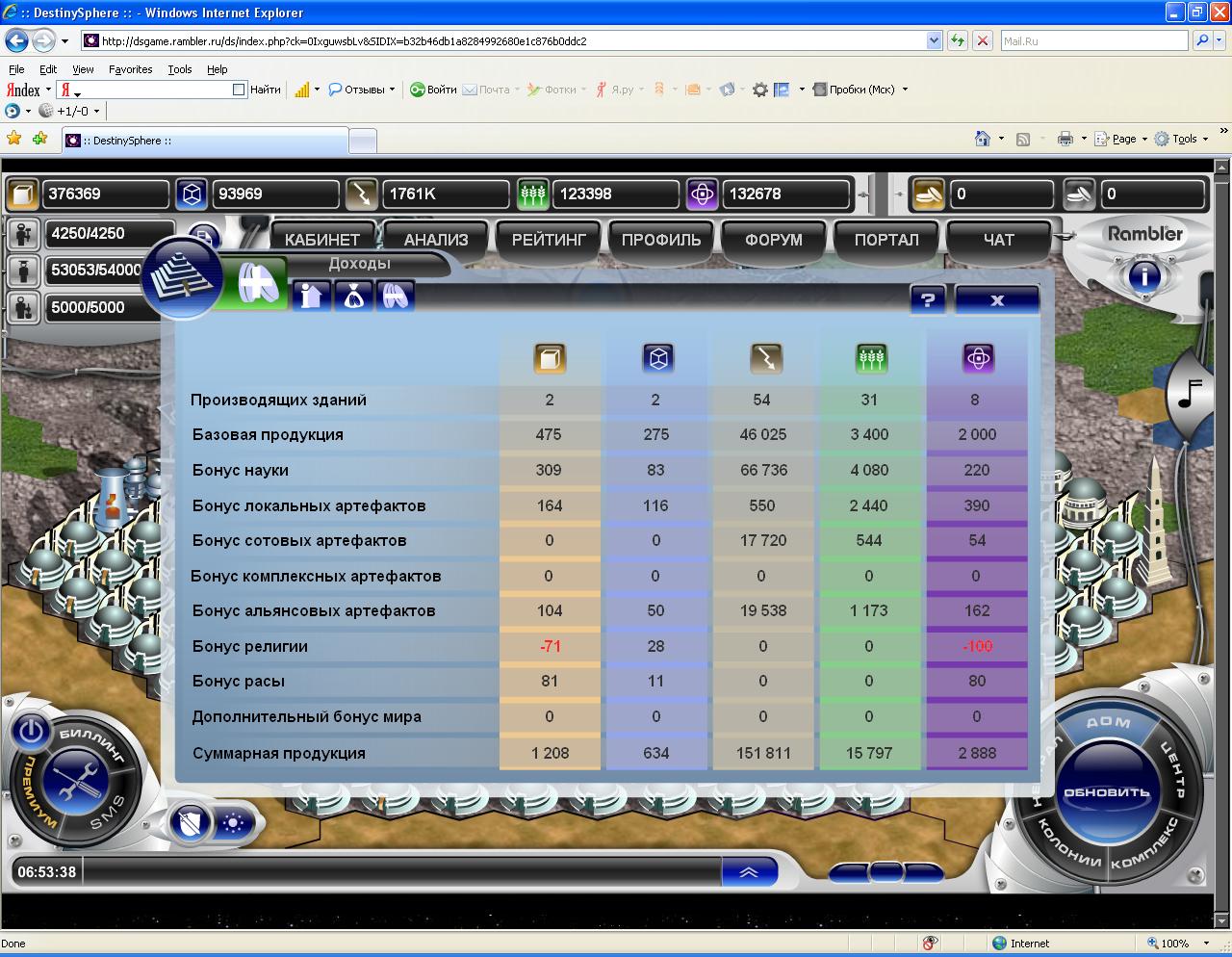Image resolution: width=1232 pixels, height=957 pixels.
Task: Click the money bag icon under Доходы
Action: point(353,297)
